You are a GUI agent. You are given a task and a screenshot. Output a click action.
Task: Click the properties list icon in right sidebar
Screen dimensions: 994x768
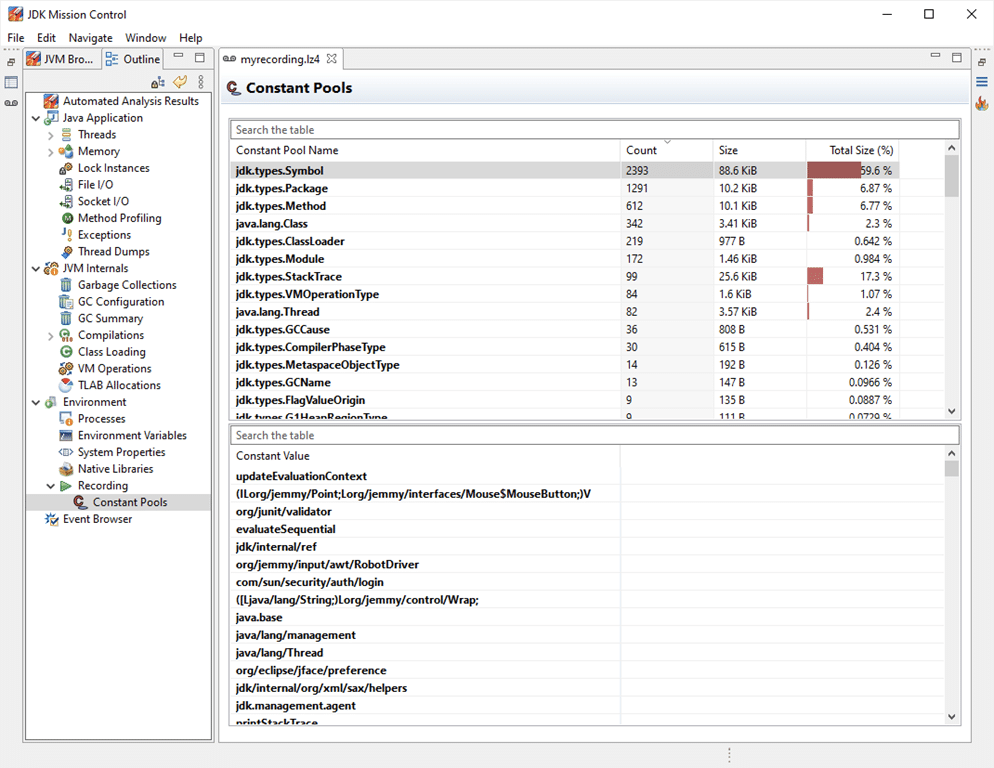pos(981,82)
